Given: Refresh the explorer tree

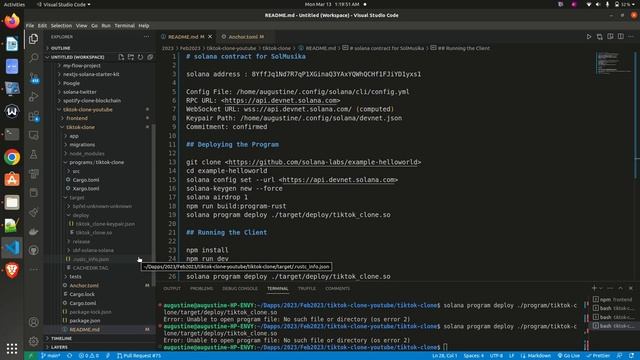Looking at the screenshot, I should pos(140,57).
